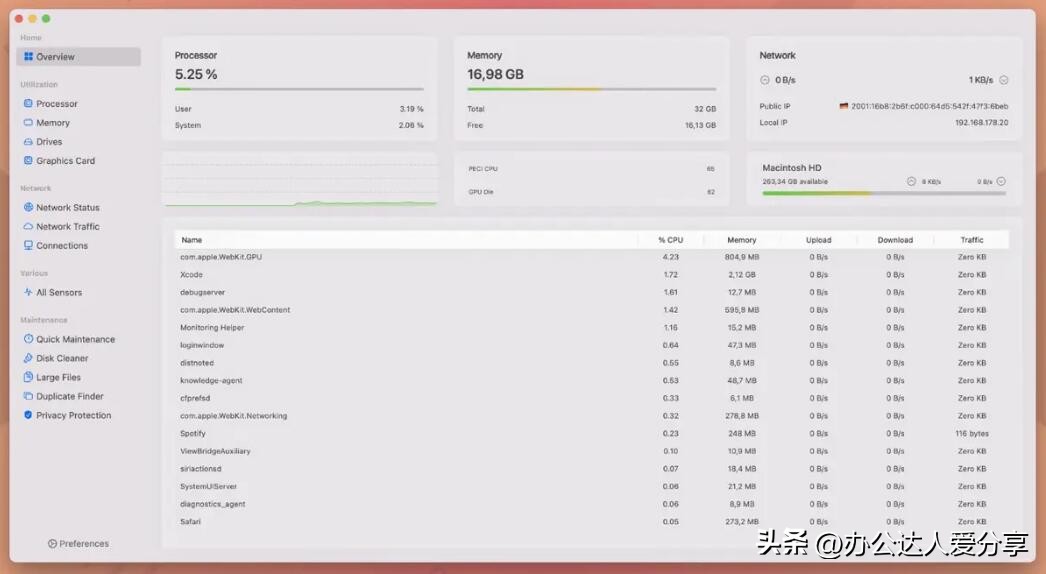The height and width of the screenshot is (574, 1046).
Task: Click the GPU Die sensor row
Action: tap(592, 192)
